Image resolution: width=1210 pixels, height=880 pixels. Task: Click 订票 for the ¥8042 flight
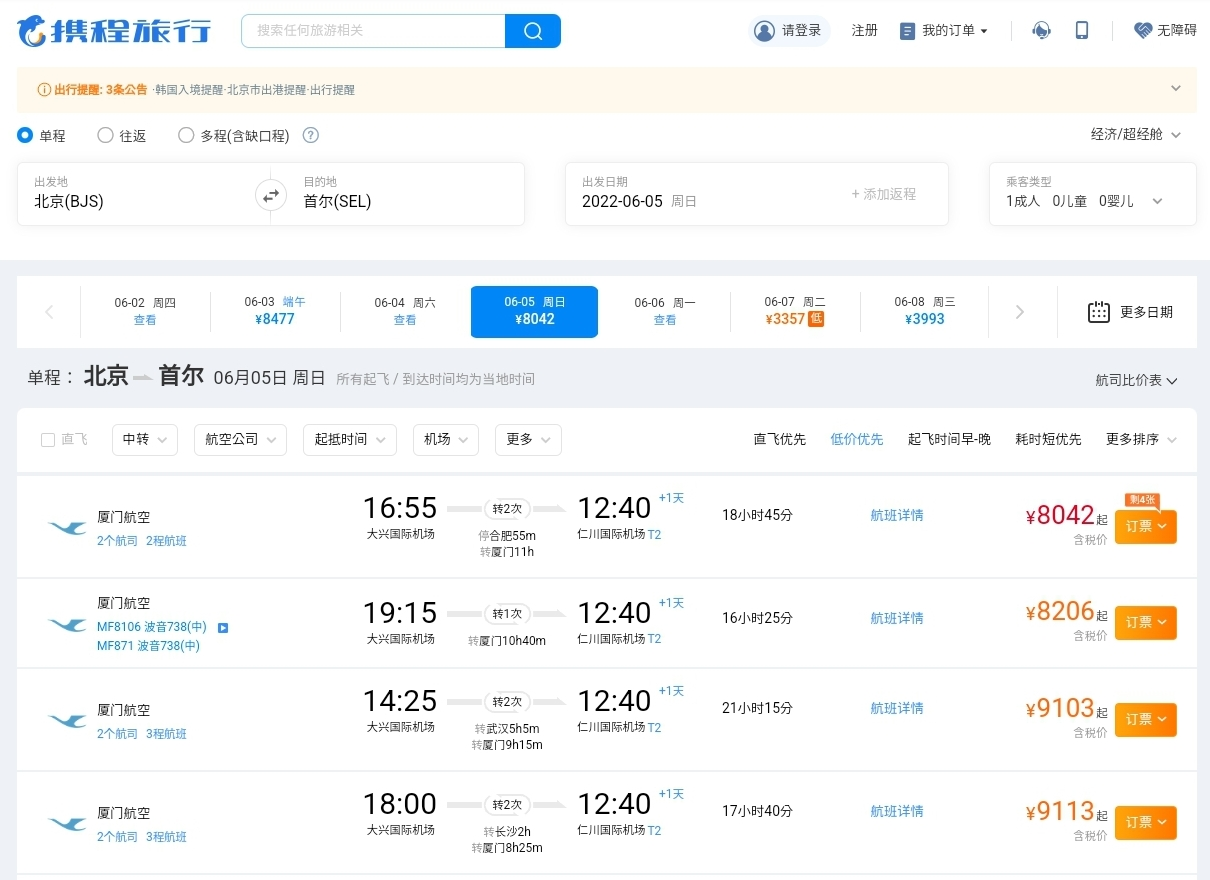click(1146, 527)
